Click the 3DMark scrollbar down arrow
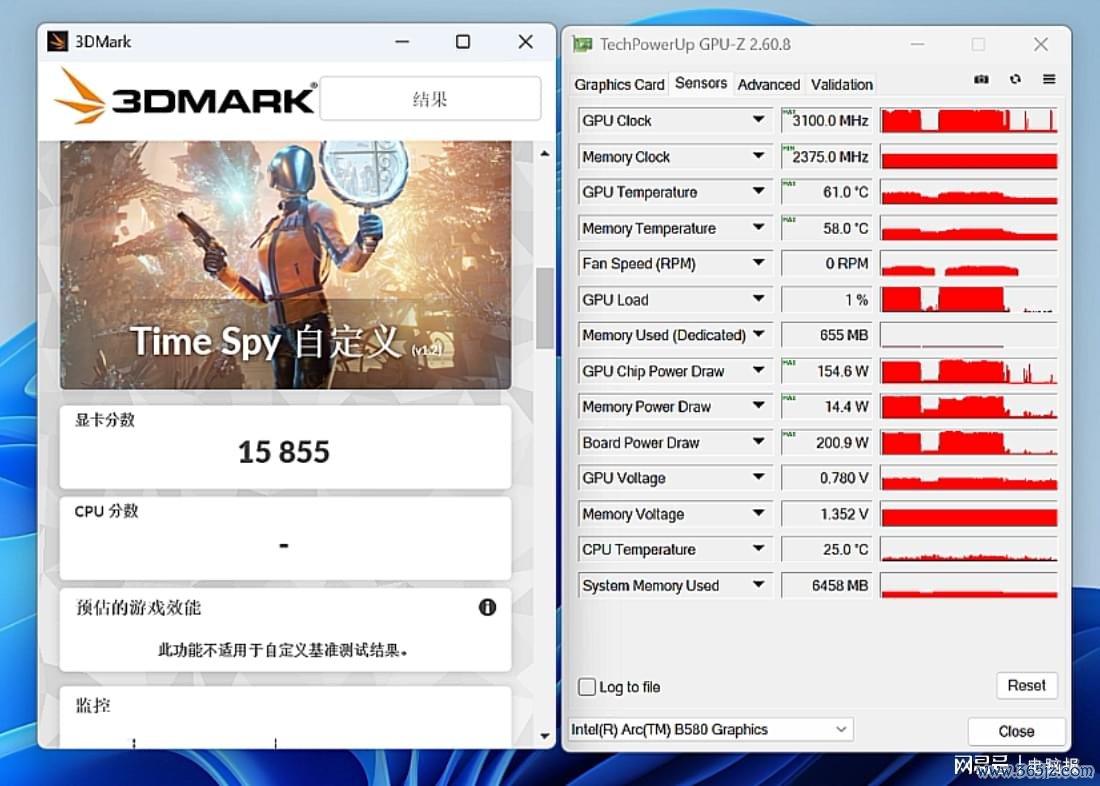This screenshot has width=1100, height=786. tap(545, 736)
